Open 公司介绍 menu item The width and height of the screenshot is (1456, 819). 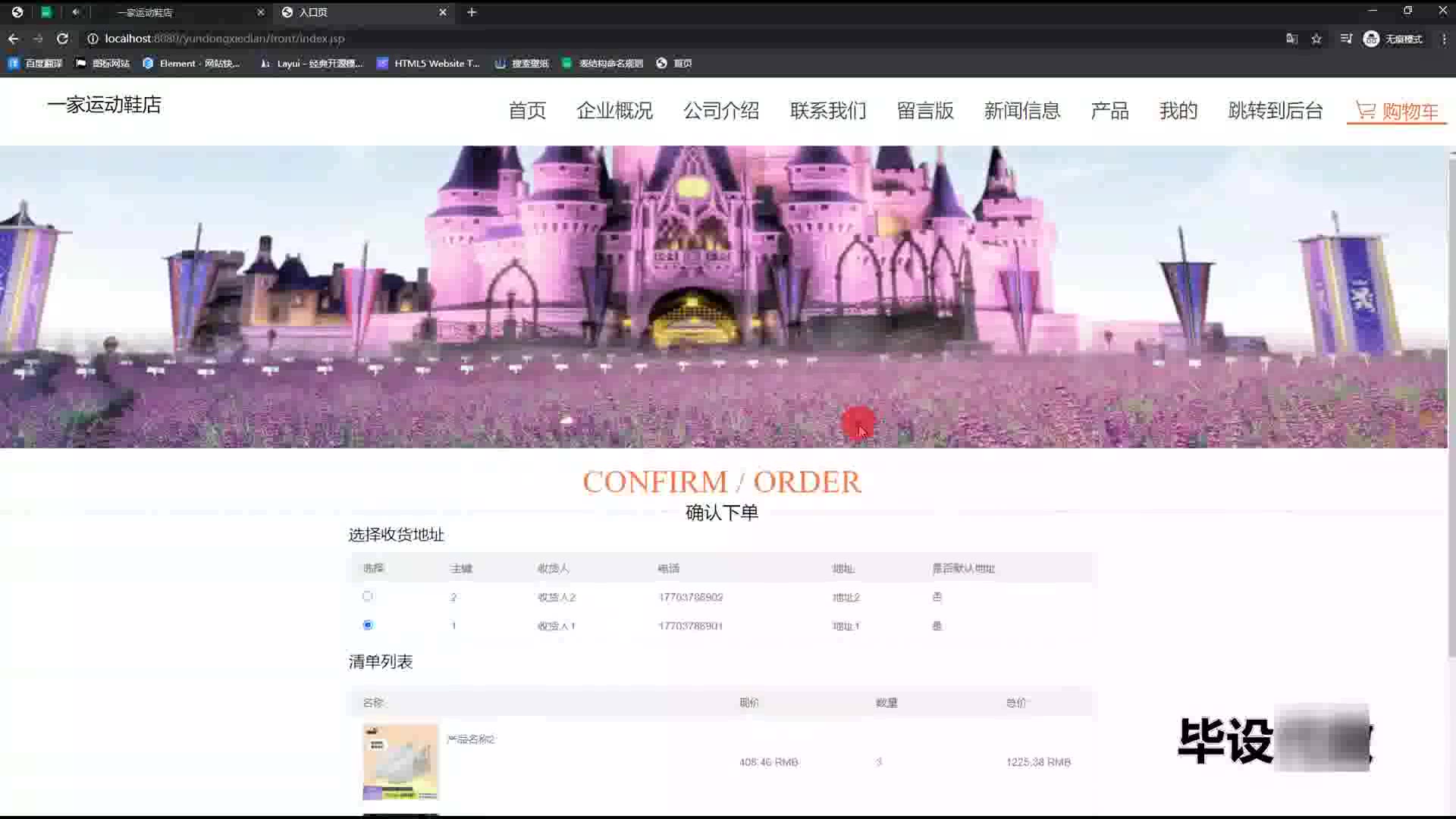tap(721, 111)
